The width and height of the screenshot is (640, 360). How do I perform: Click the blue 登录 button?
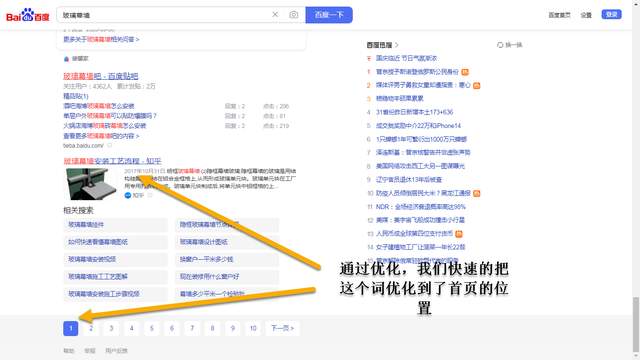(x=611, y=15)
